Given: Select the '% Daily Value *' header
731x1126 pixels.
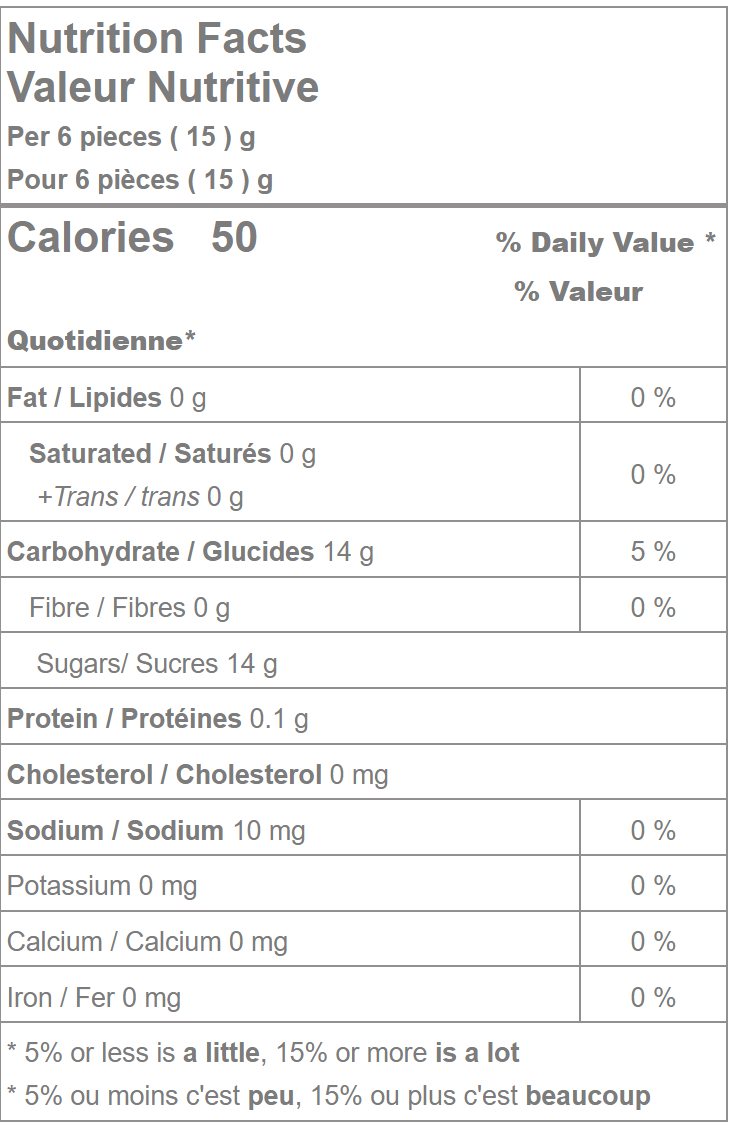Looking at the screenshot, I should pyautogui.click(x=605, y=243).
